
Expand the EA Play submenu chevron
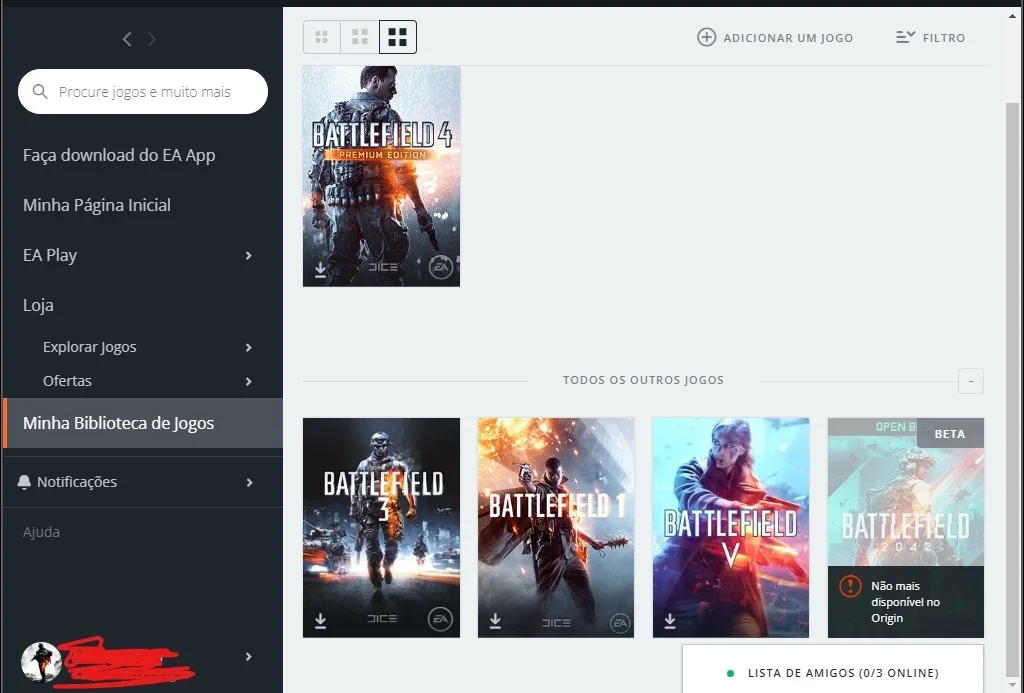[248, 255]
